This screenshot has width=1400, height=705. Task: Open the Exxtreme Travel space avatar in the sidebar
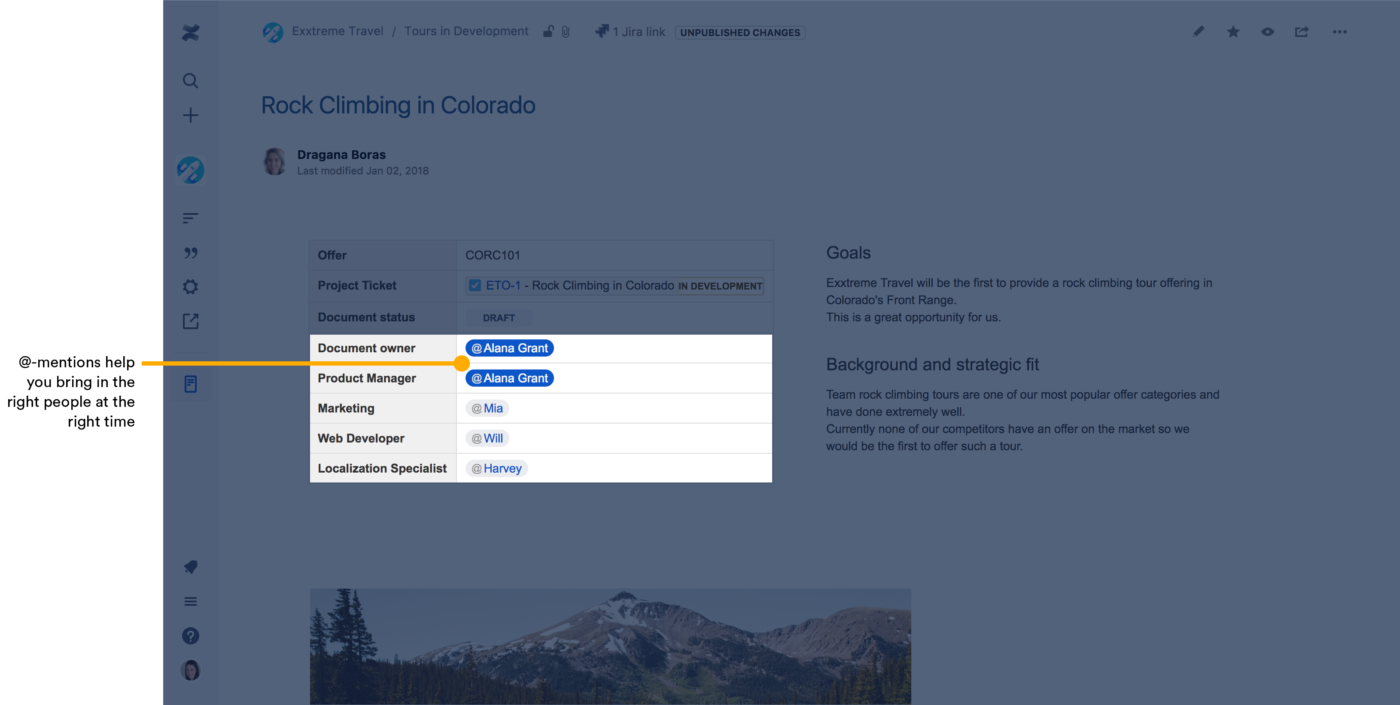[190, 170]
